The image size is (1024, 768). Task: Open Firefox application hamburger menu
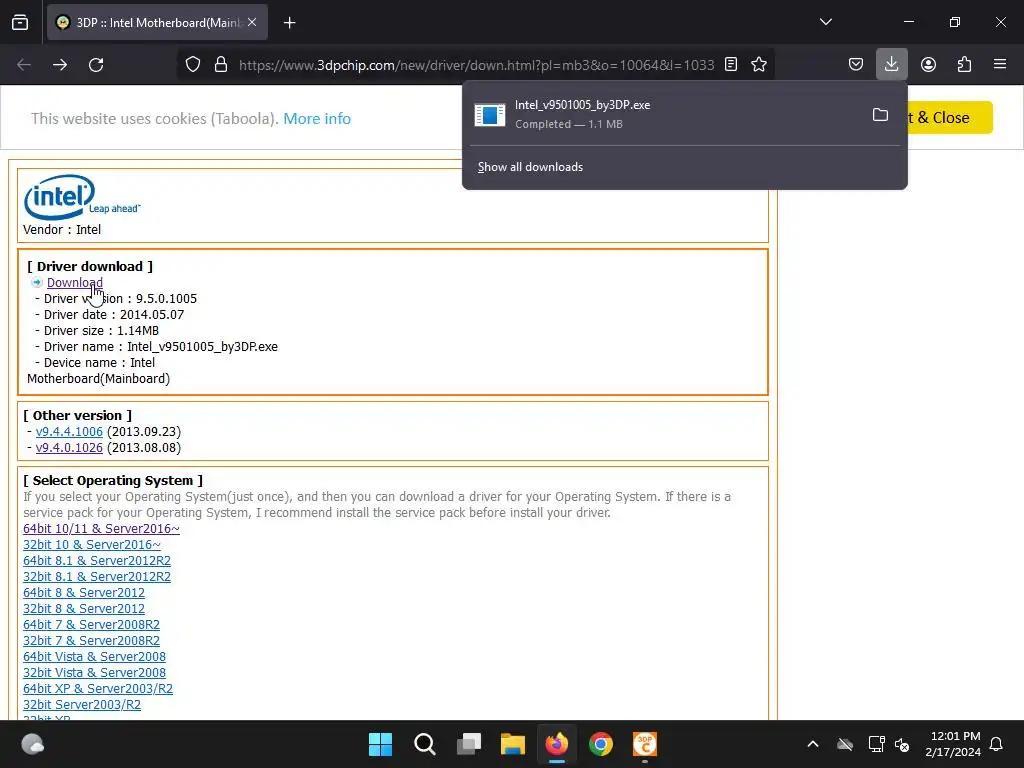coord(1000,64)
